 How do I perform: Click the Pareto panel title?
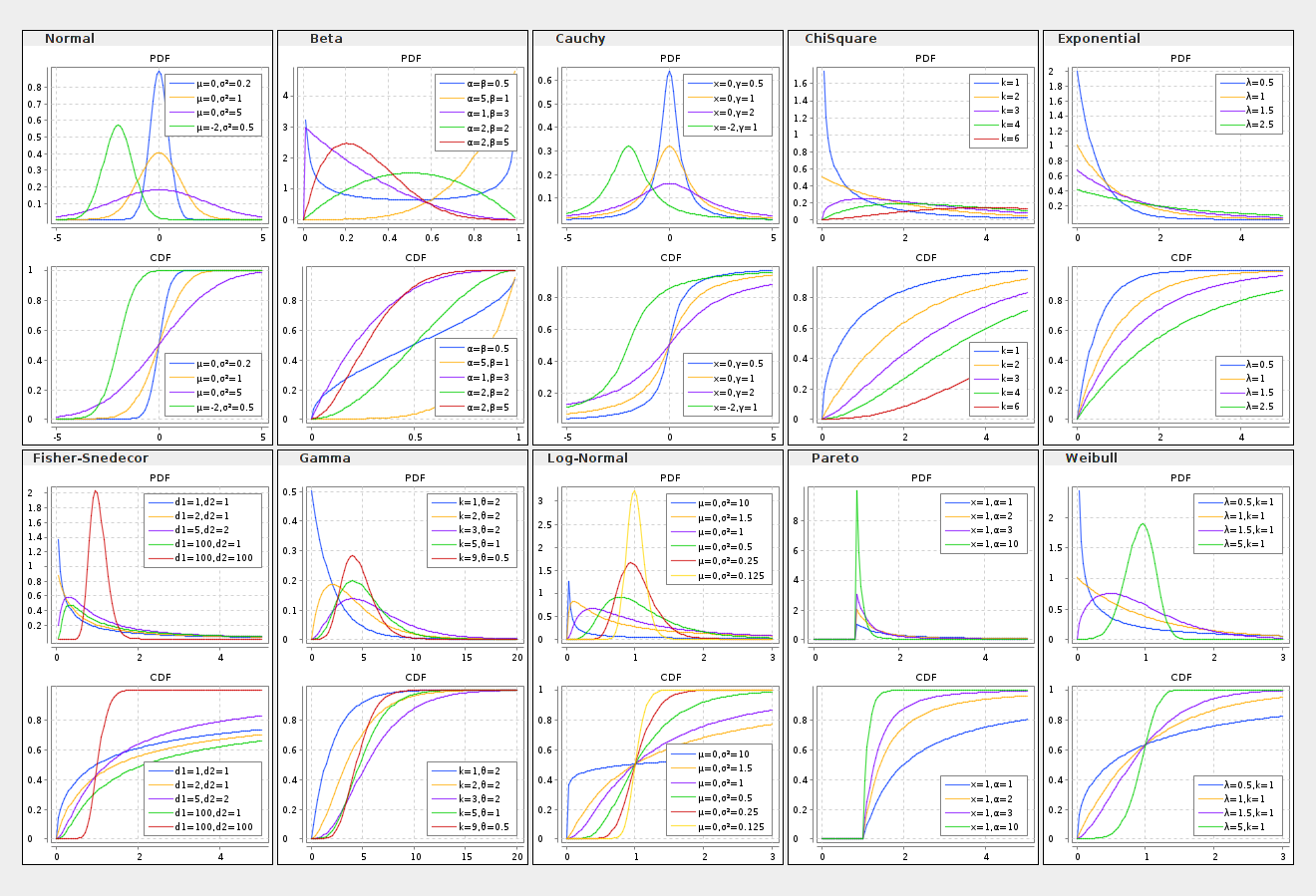coord(835,458)
